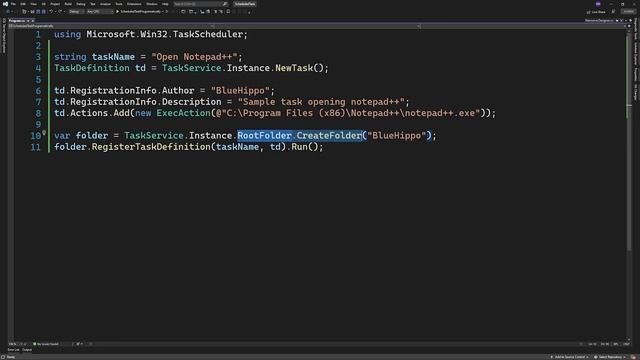
Task: Open the Extensions menu
Action: click(134, 4)
